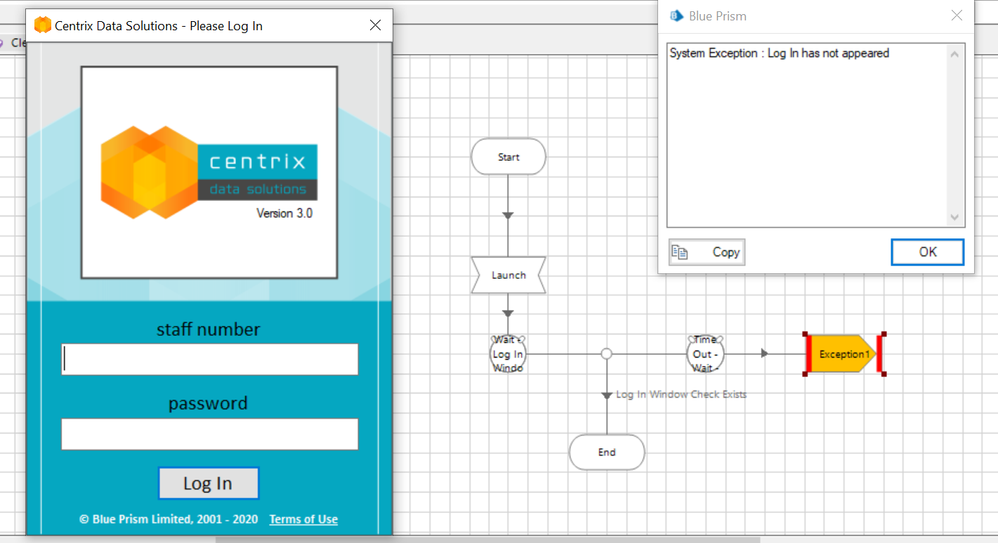This screenshot has height=543, width=998.
Task: Click the anchor circle between the wait stages
Action: (607, 354)
